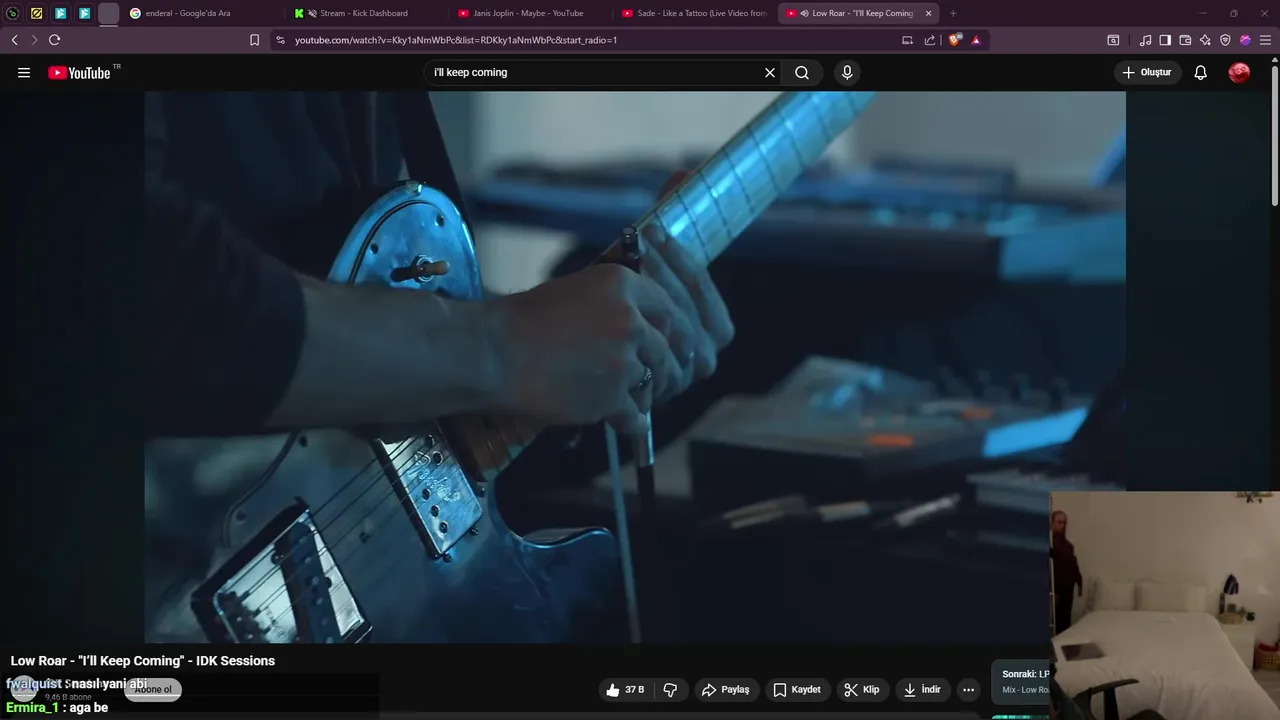Open Leo AI sparkle icon

pyautogui.click(x=1205, y=40)
